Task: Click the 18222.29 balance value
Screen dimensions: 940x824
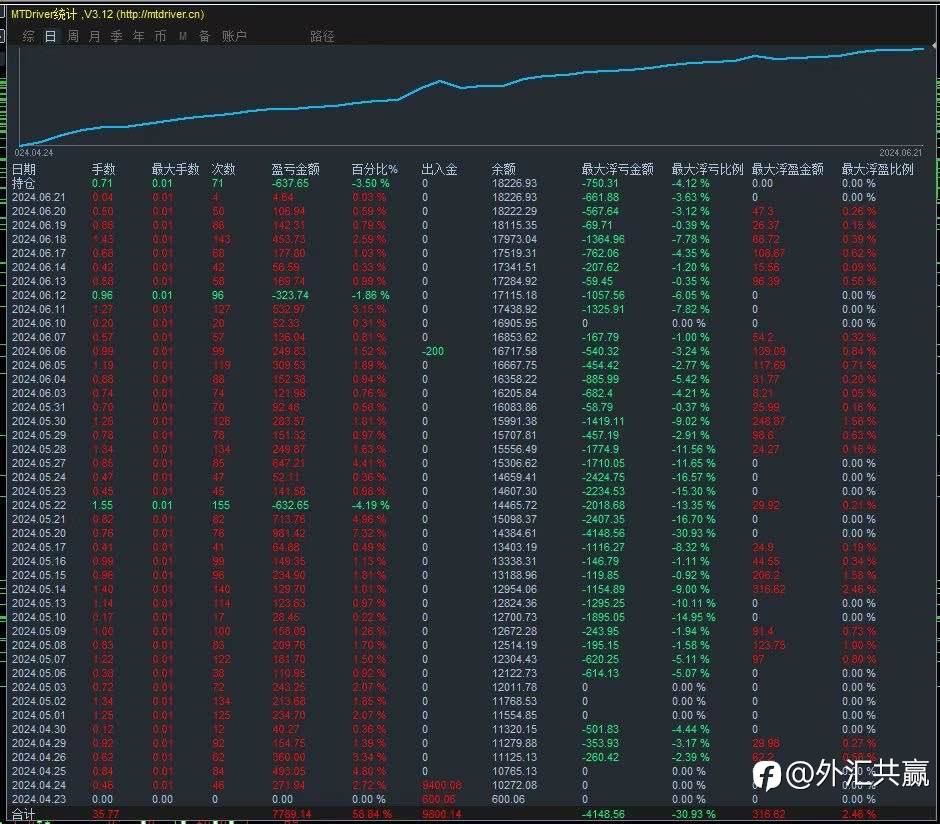Action: coord(514,212)
